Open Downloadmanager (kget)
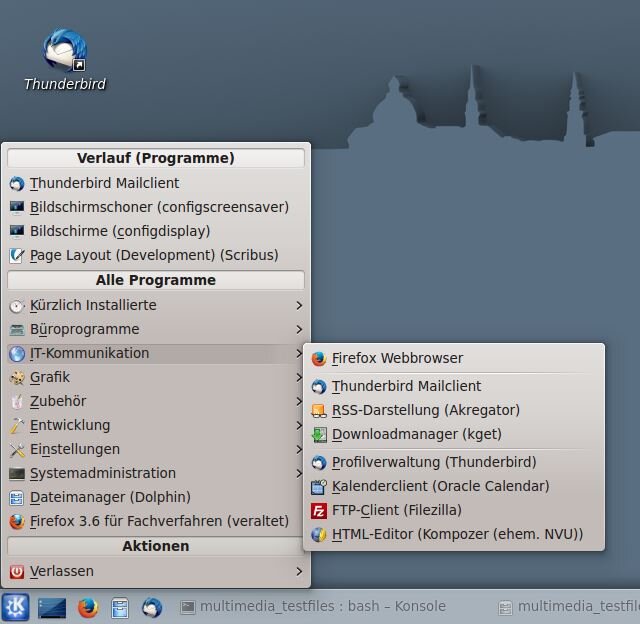The width and height of the screenshot is (640, 624). tap(454, 435)
